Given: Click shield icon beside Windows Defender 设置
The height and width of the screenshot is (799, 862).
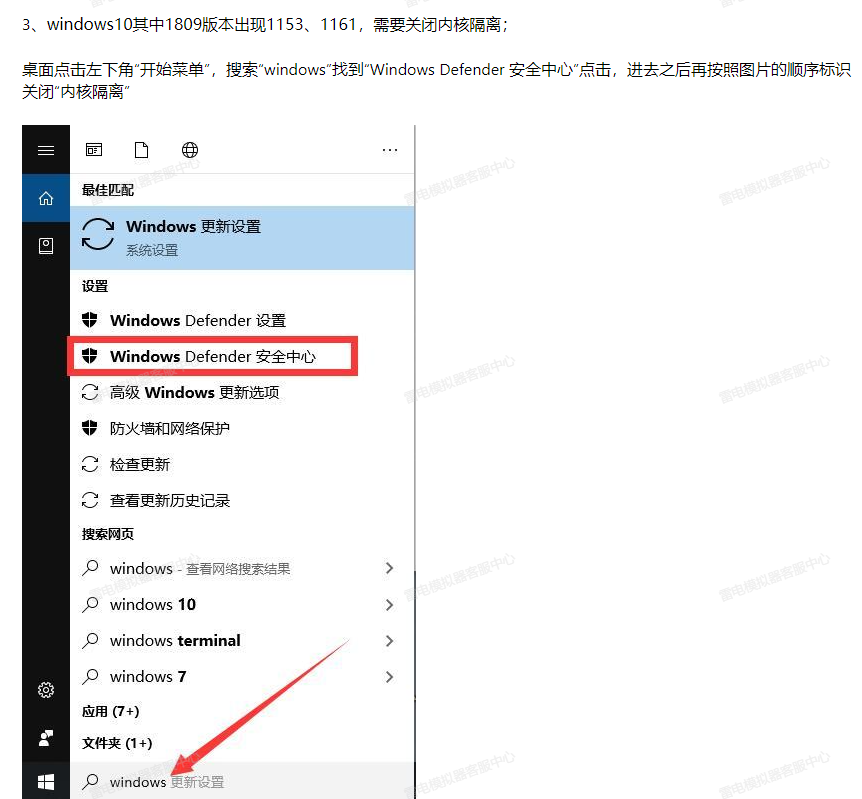Looking at the screenshot, I should (x=90, y=319).
